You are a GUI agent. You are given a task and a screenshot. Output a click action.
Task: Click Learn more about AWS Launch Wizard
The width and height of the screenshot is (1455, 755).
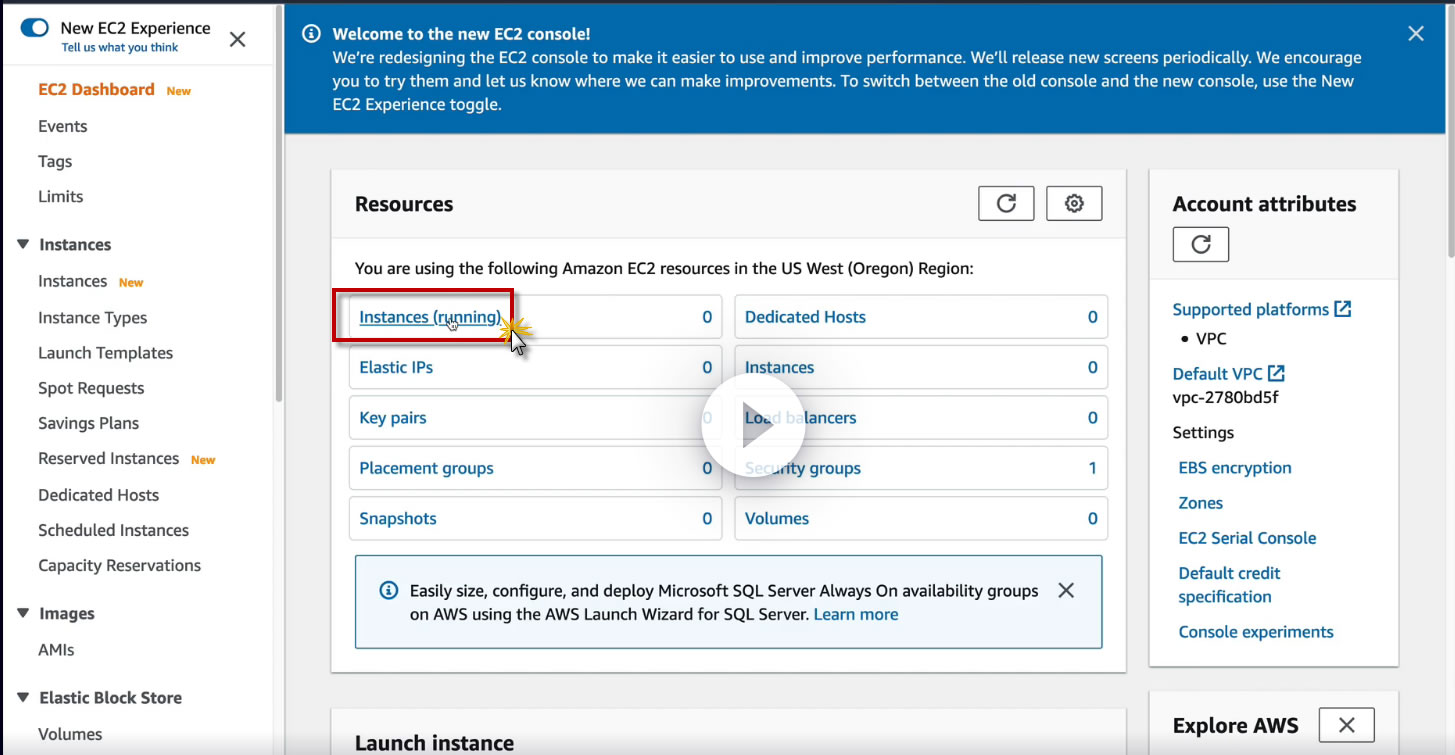856,615
